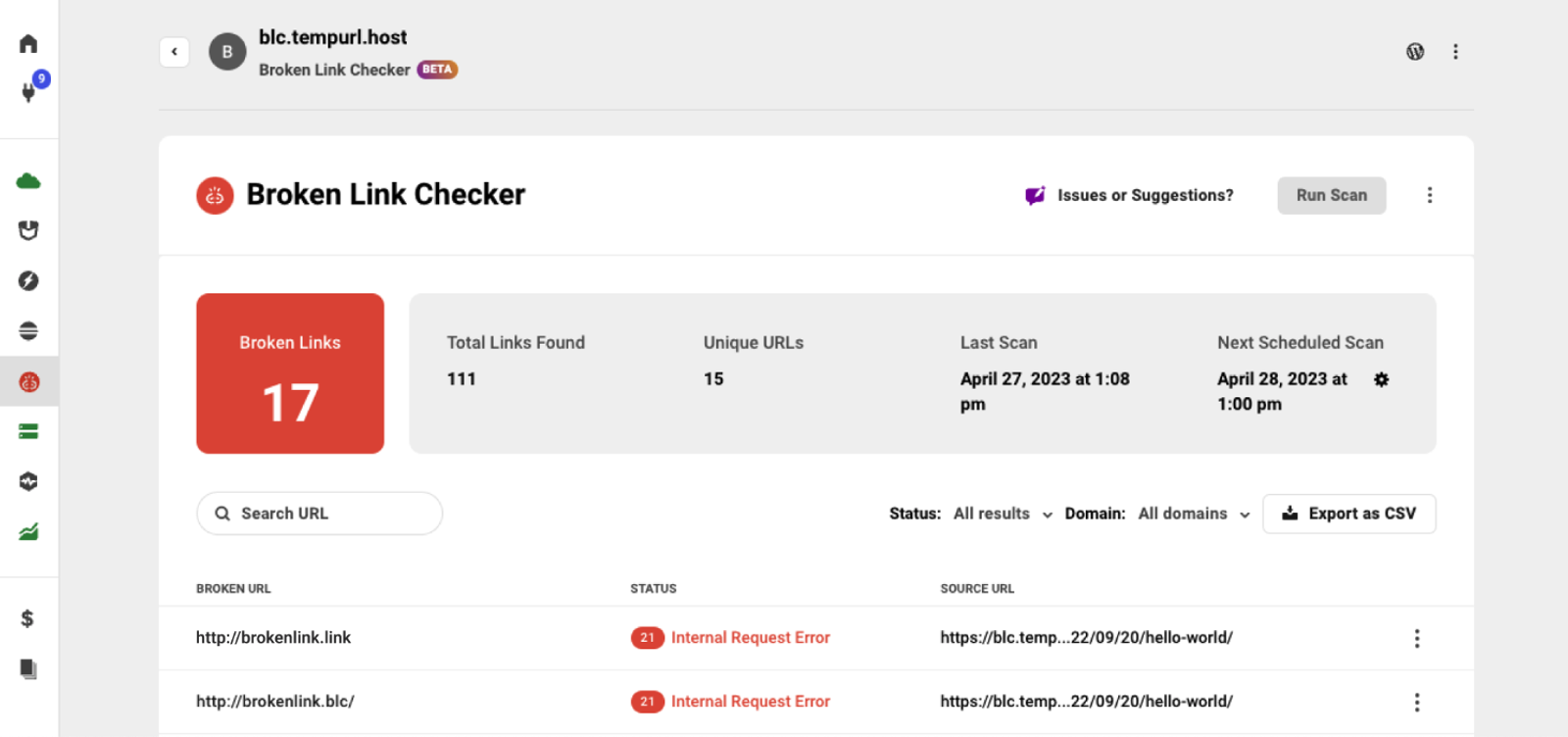Open the green stacked bars sidebar icon
The height and width of the screenshot is (737, 1568).
[28, 431]
